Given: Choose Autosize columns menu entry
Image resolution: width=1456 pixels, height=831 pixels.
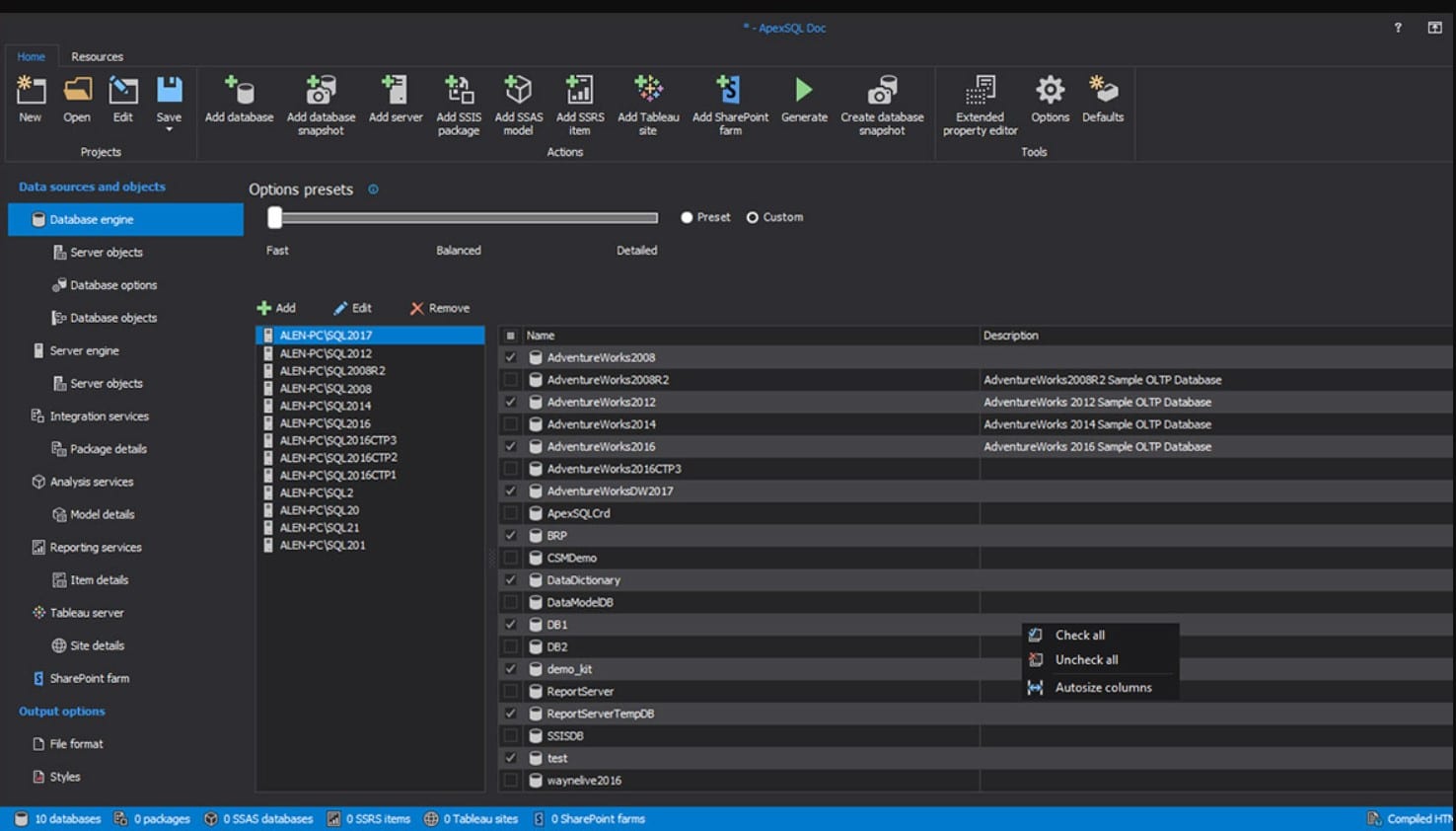Looking at the screenshot, I should click(x=1100, y=688).
